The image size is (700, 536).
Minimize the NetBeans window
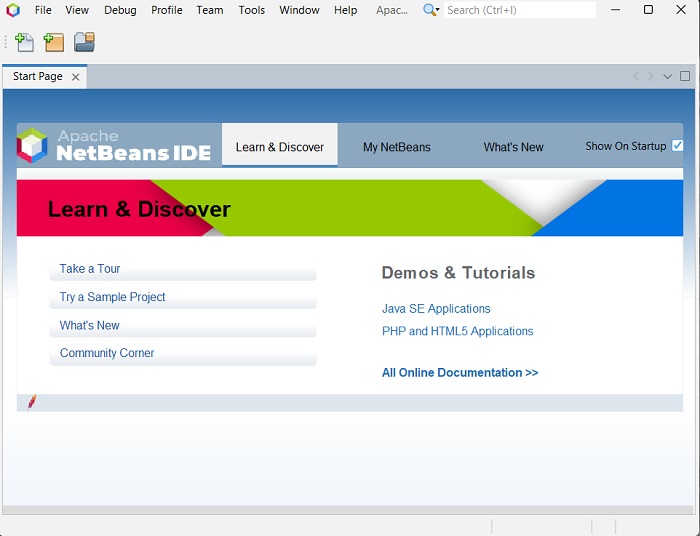tap(616, 10)
